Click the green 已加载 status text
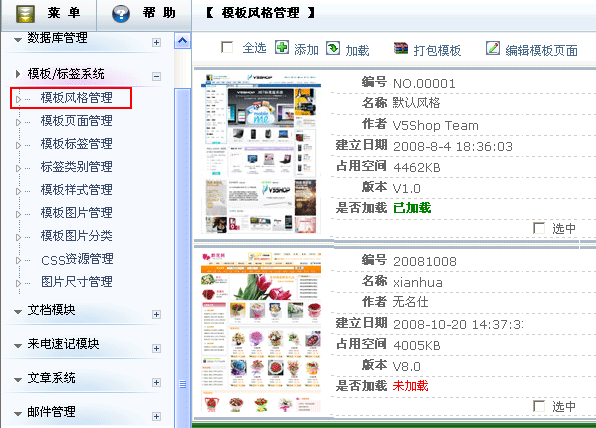Screen dimensions: 596x428 point(412,208)
